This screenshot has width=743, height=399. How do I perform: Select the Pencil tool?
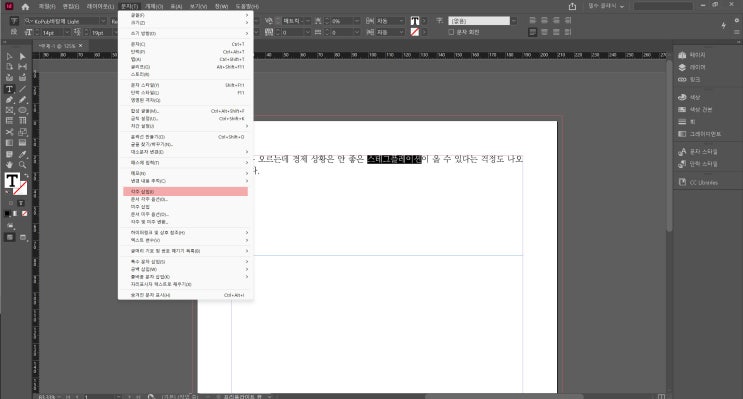click(x=22, y=100)
